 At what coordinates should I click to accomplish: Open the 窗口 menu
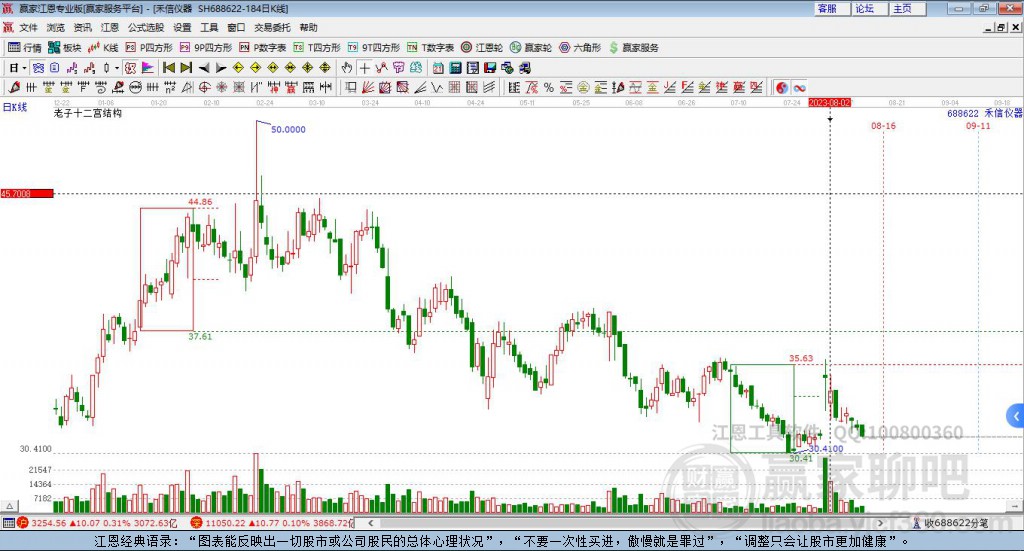236,27
